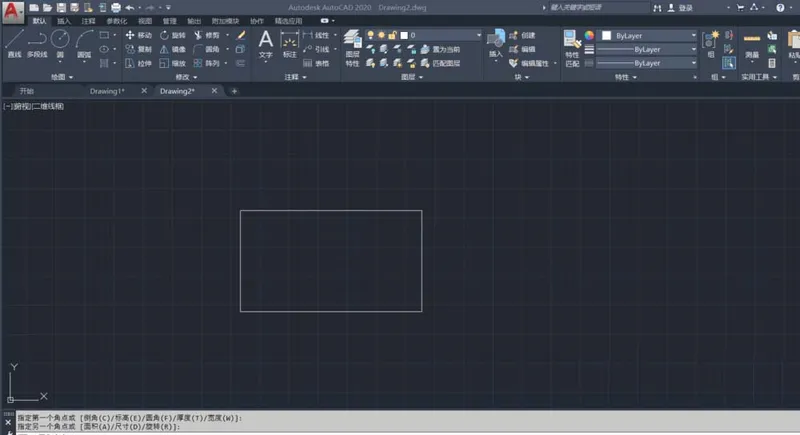
Task: Click the Explode box icon in Modify panel
Action: tap(240, 49)
